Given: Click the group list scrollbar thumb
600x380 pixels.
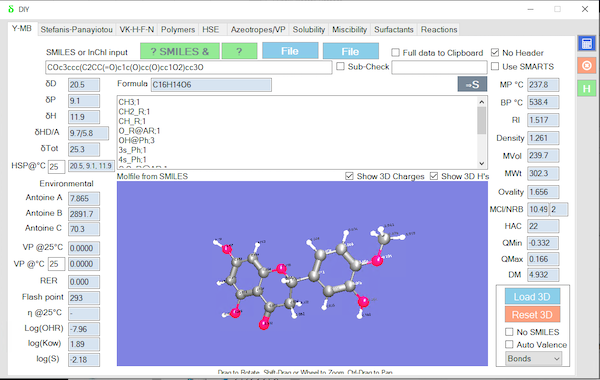Looking at the screenshot, I should tap(482, 120).
